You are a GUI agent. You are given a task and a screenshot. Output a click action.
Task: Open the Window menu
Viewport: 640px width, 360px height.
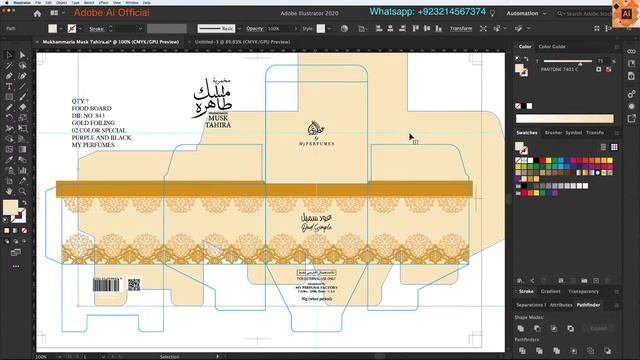coord(132,2)
